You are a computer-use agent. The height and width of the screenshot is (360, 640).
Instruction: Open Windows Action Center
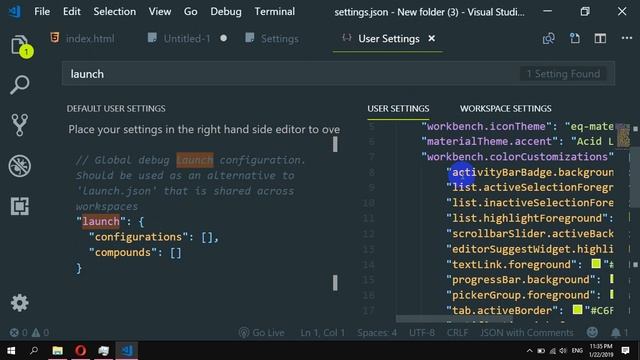(x=625, y=351)
